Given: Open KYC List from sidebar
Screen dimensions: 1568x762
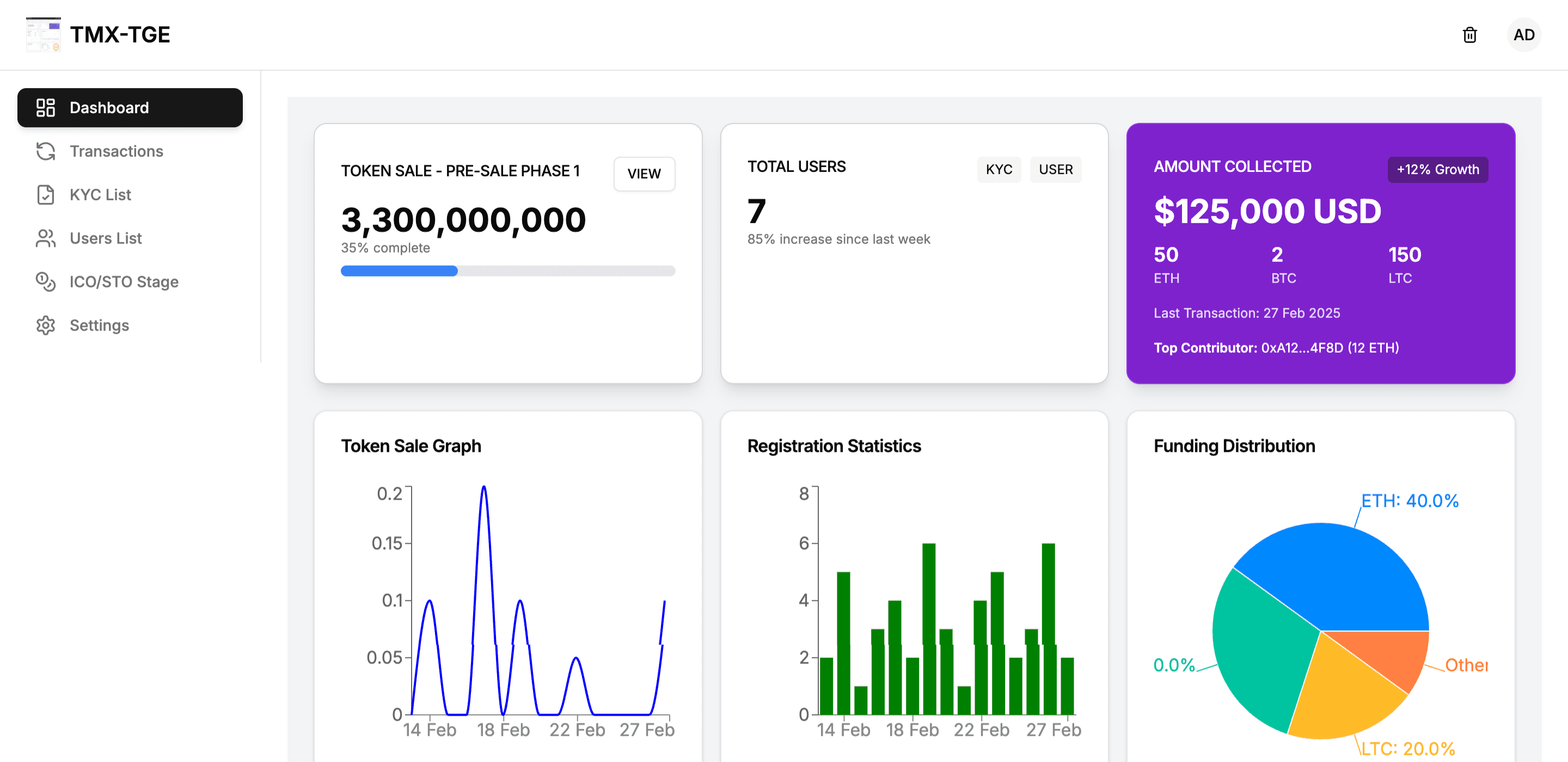Looking at the screenshot, I should click(130, 195).
